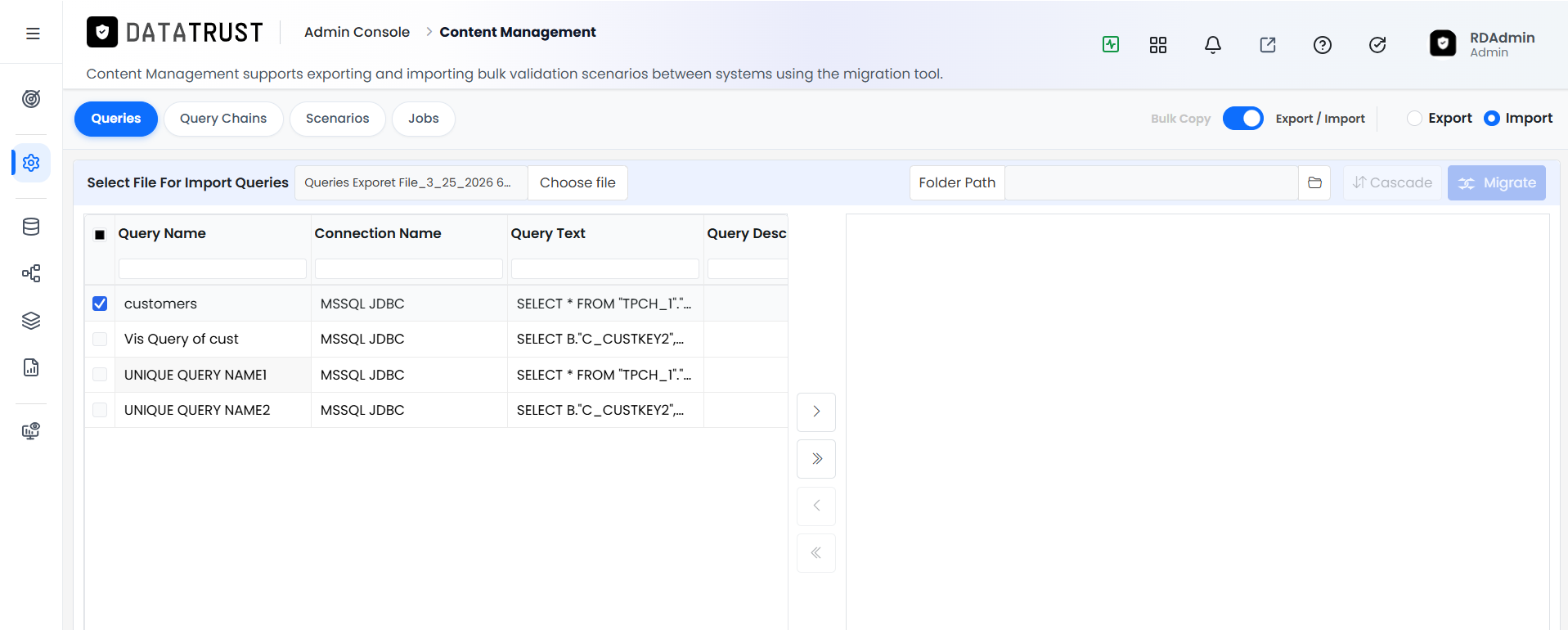Open the apps grid icon

[1158, 45]
